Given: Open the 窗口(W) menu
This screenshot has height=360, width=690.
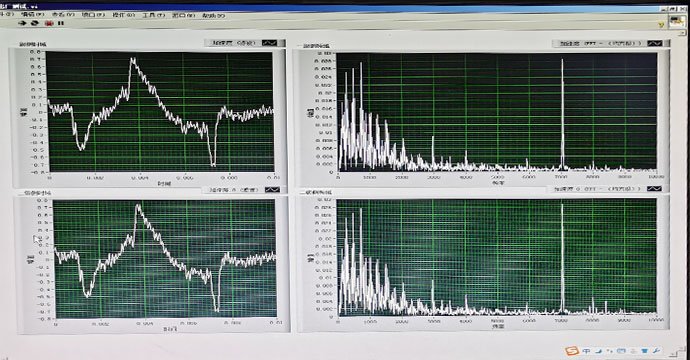Looking at the screenshot, I should (x=183, y=15).
